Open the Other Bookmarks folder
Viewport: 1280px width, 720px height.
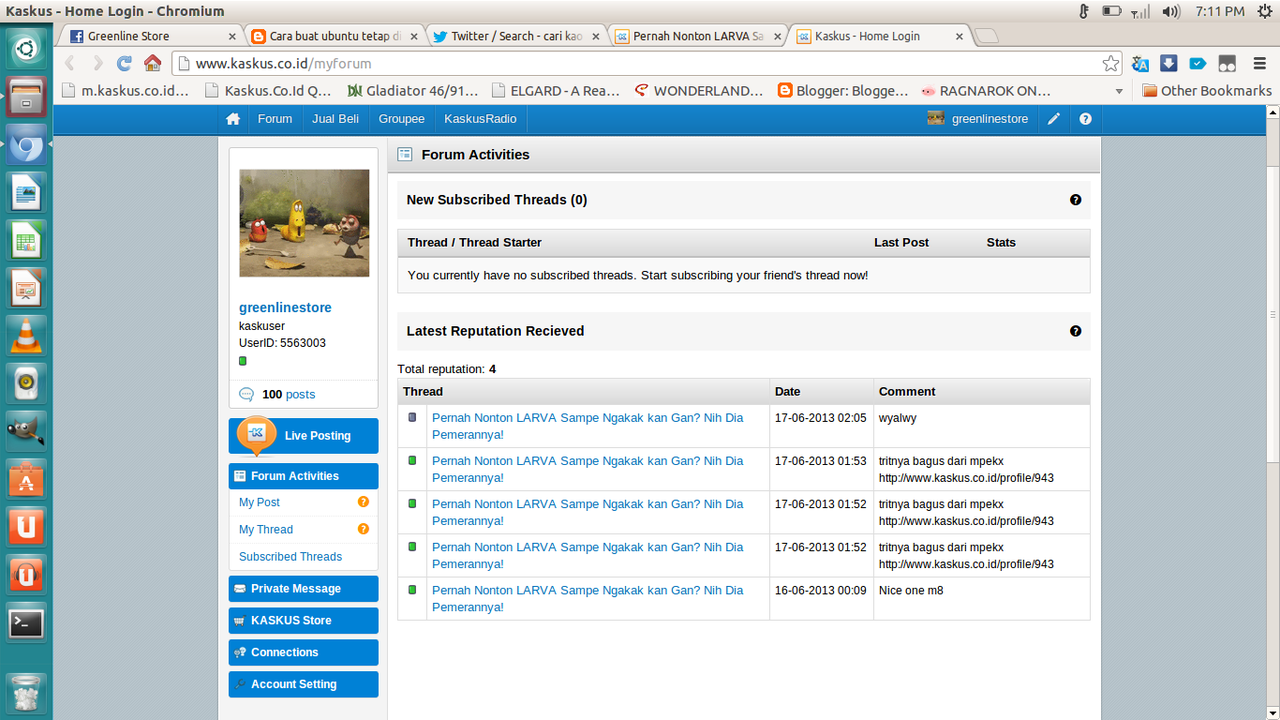tap(1207, 91)
